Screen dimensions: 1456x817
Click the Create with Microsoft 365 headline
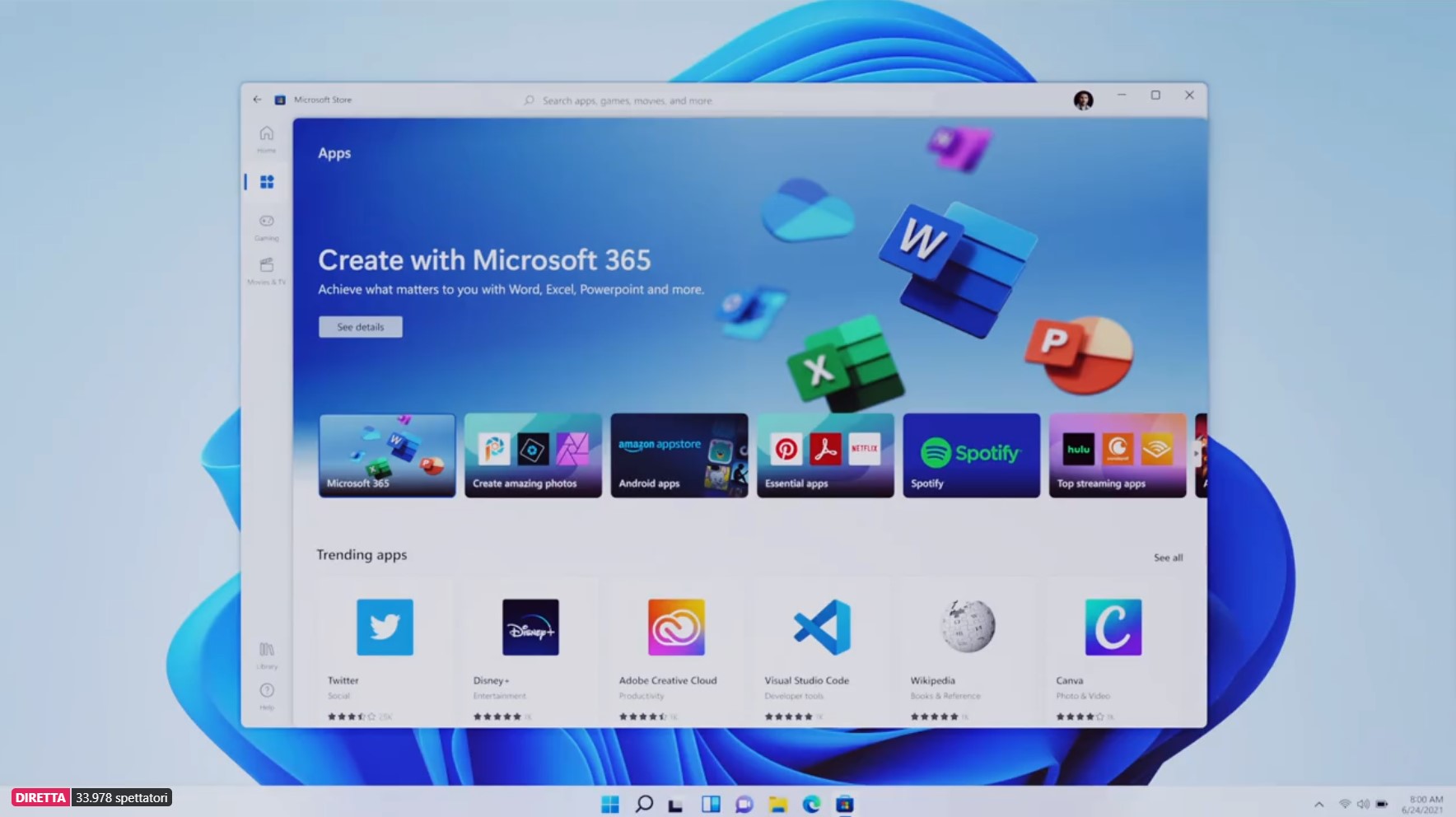pyautogui.click(x=484, y=260)
